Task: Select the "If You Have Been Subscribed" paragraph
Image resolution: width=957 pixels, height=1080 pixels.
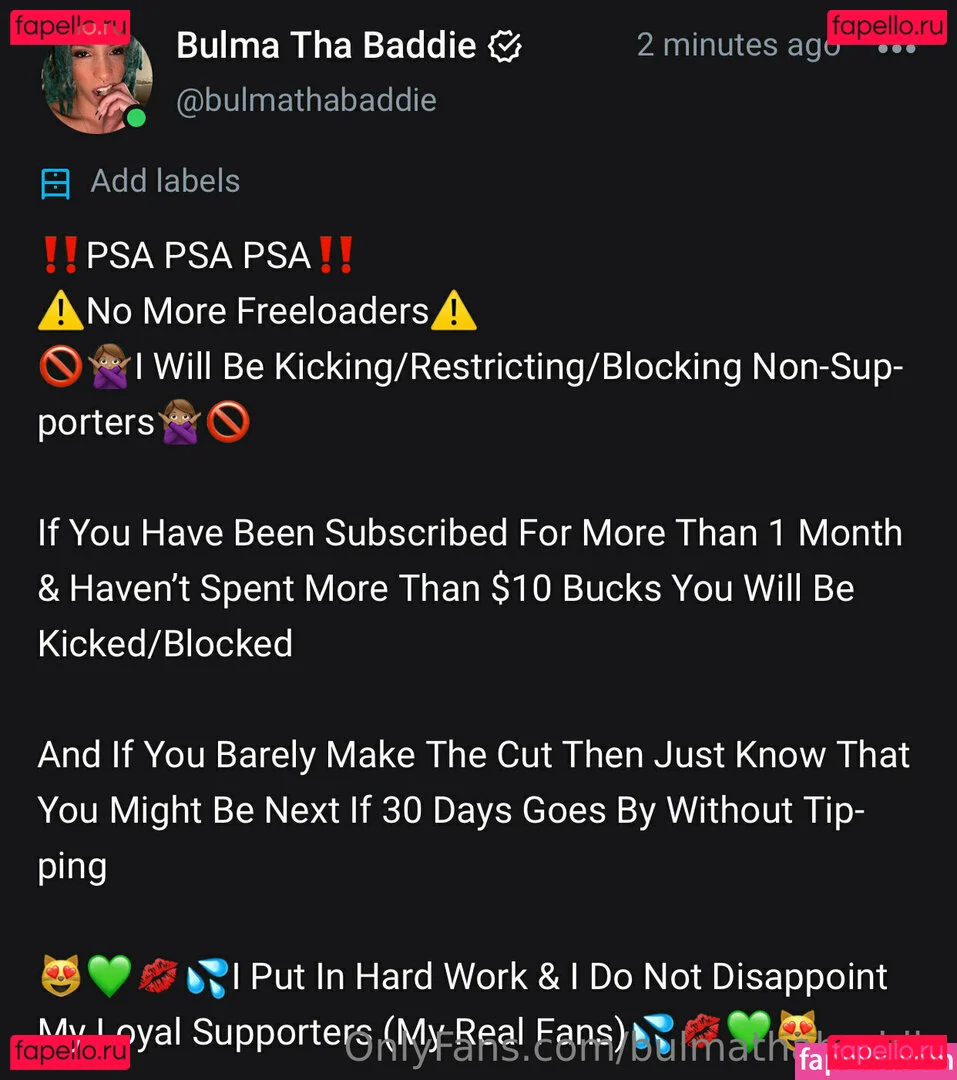Action: 470,588
